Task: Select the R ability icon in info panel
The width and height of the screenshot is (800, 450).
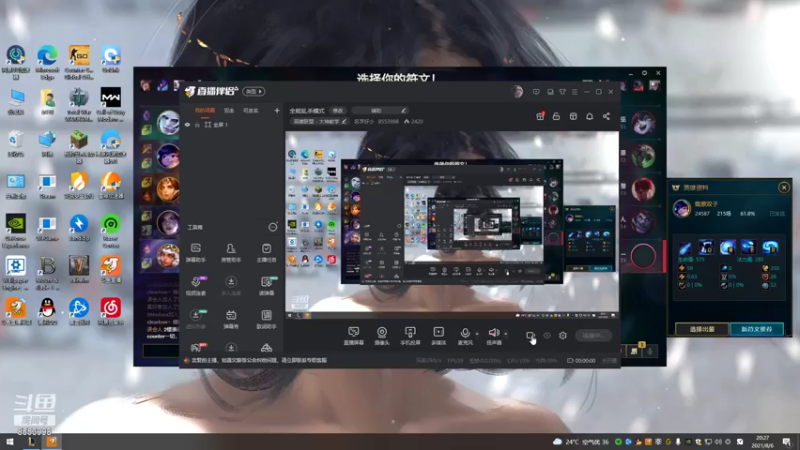Action: coord(770,247)
